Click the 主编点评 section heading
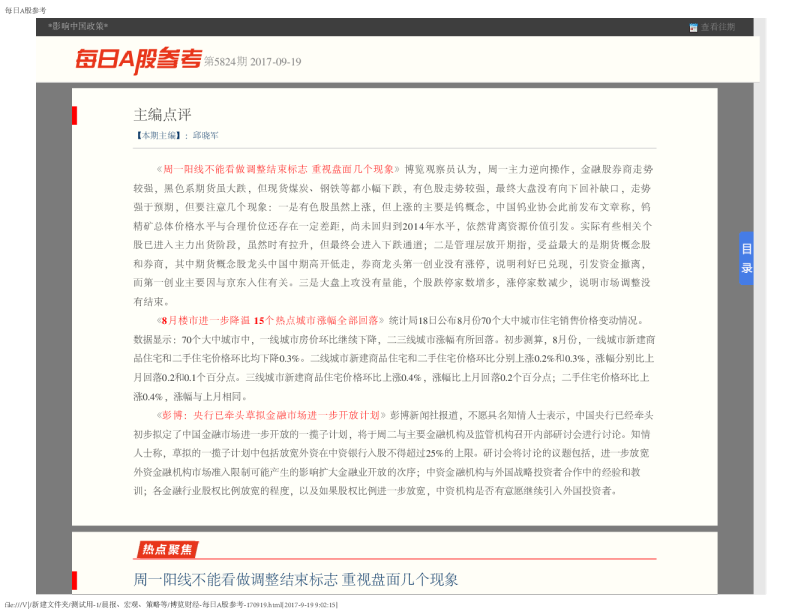The width and height of the screenshot is (792, 612). click(x=162, y=115)
